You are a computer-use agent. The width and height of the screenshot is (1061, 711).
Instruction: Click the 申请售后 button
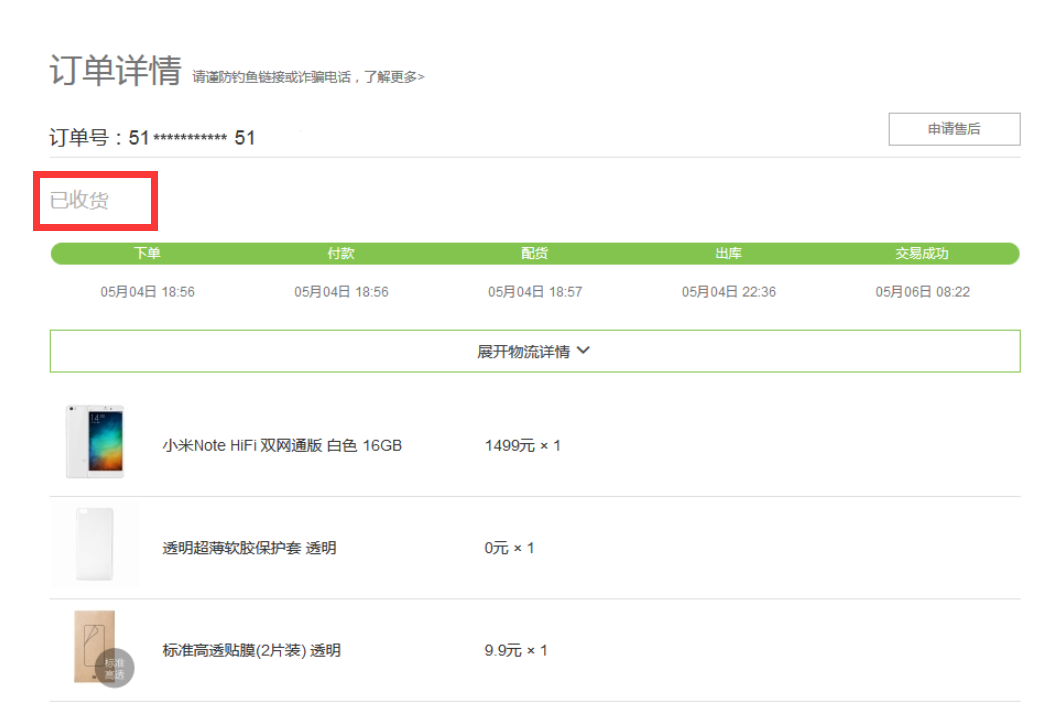pyautogui.click(x=954, y=129)
